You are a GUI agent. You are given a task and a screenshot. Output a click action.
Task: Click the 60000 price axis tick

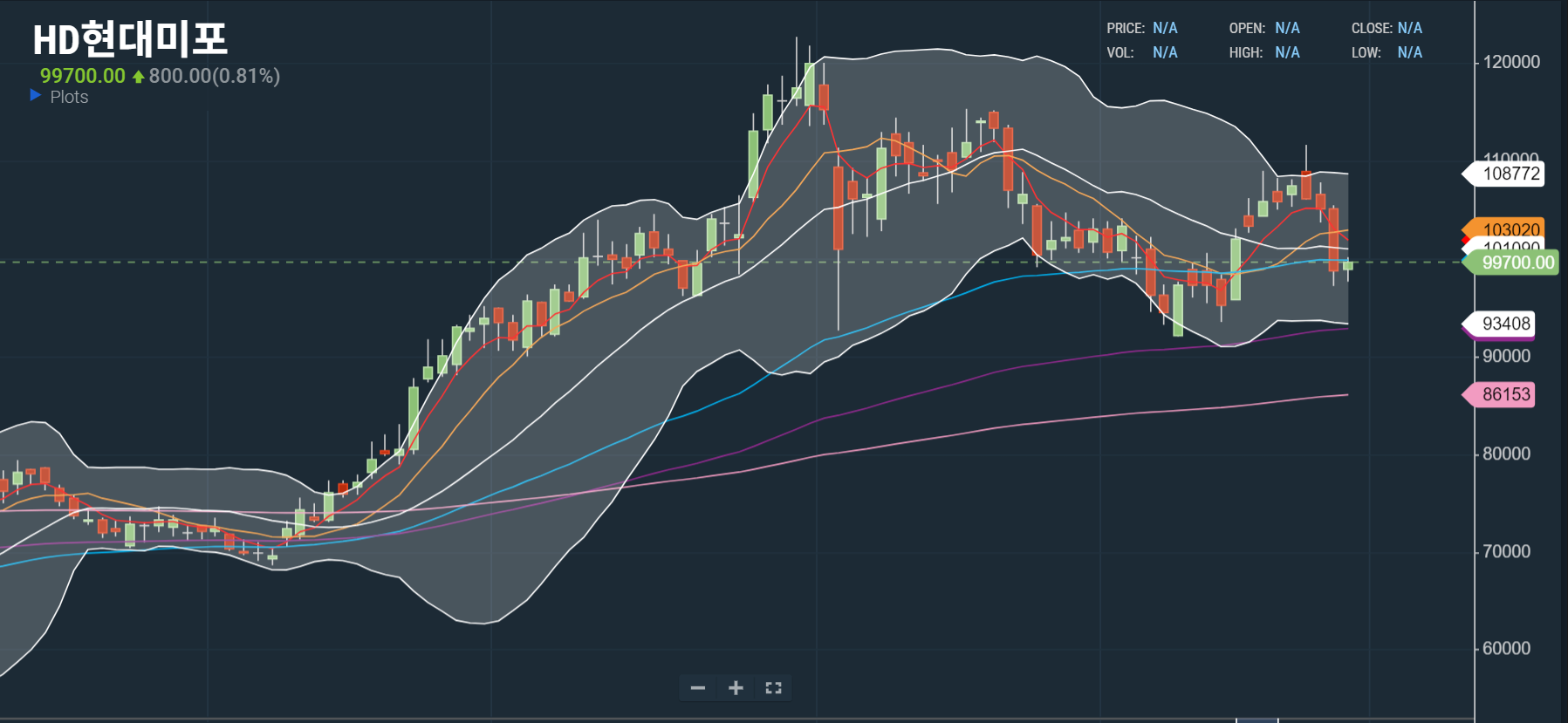point(1506,648)
